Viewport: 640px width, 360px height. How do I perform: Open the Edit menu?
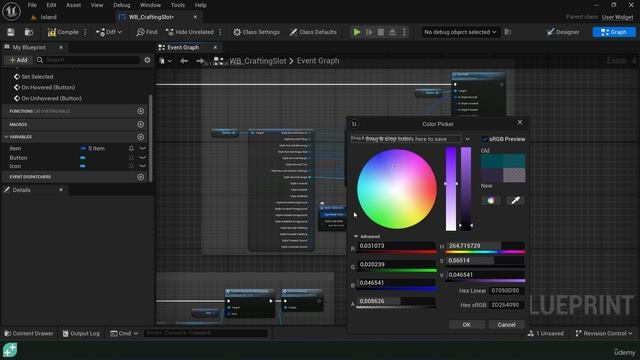51,5
